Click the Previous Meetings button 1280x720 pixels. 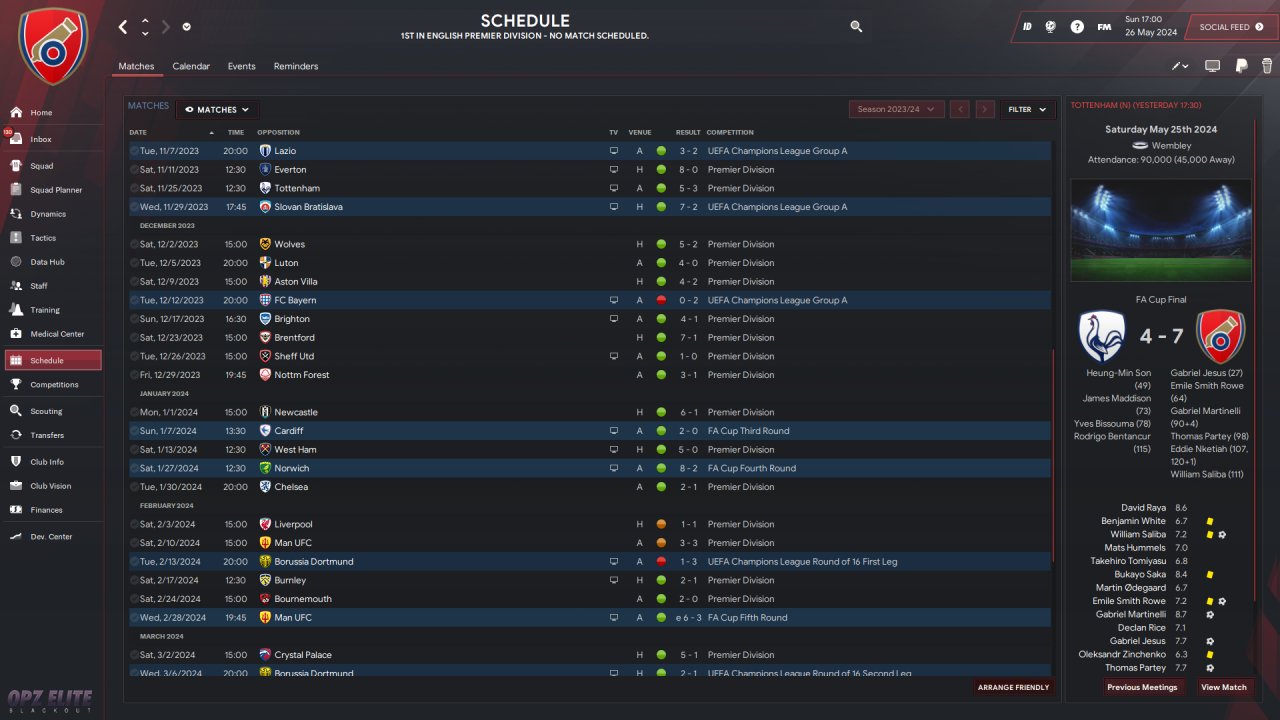[1142, 687]
